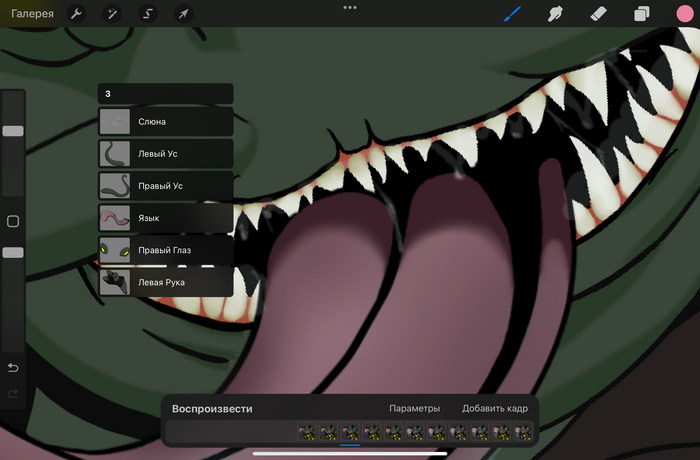700x460 pixels.
Task: Click the brush size slider handle
Action: (13, 131)
